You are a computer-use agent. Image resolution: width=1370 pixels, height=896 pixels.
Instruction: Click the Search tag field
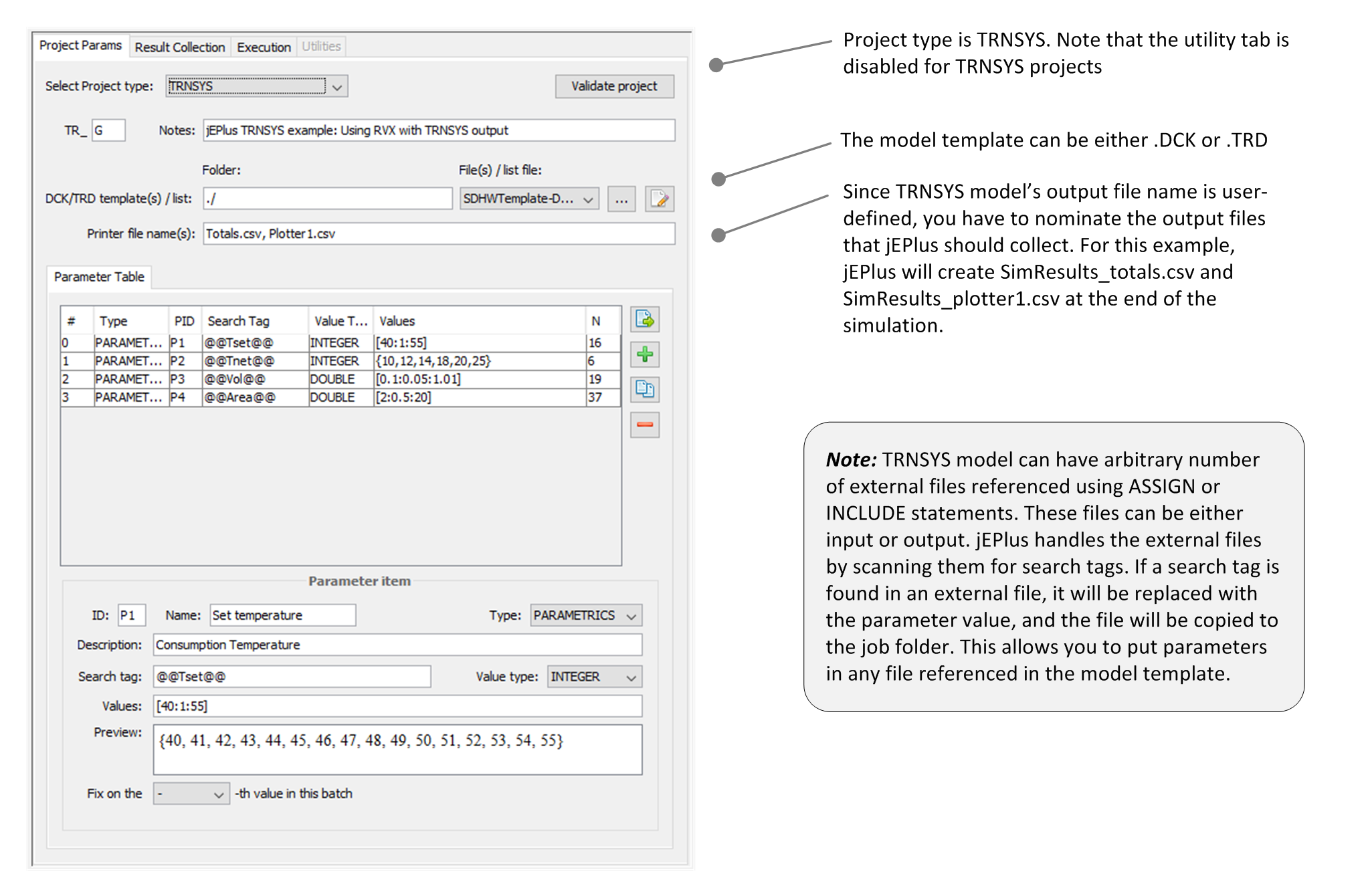[x=292, y=677]
